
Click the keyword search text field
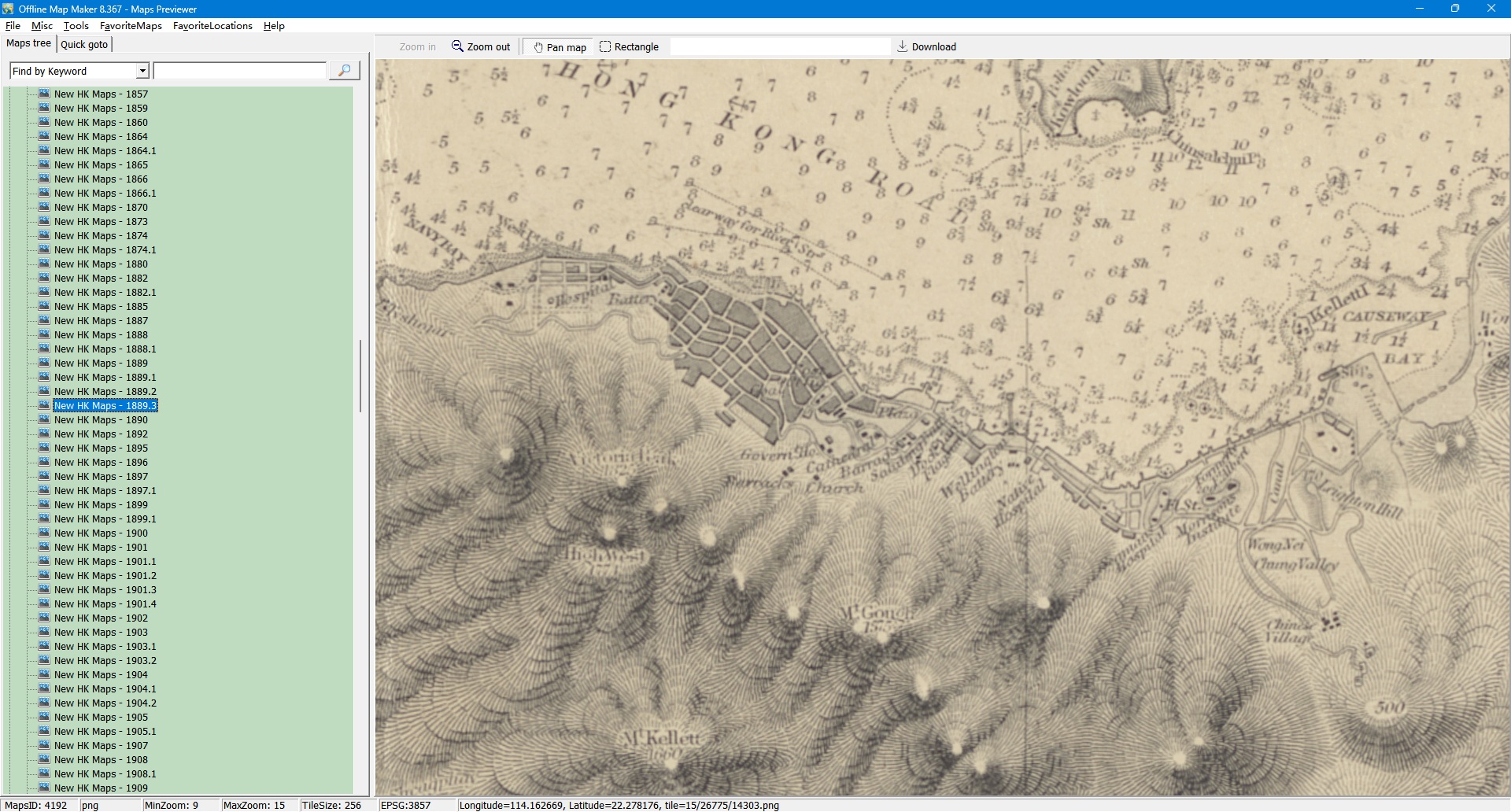click(240, 72)
